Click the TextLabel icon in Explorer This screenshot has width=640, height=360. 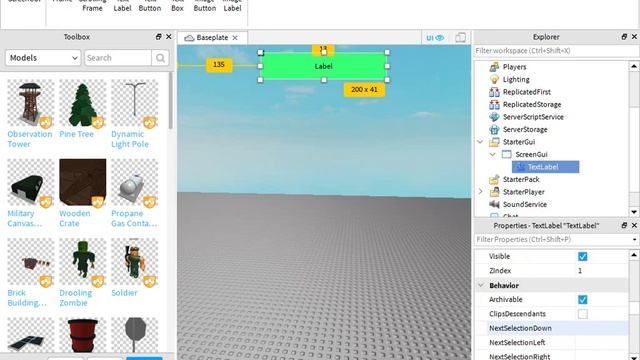(519, 167)
